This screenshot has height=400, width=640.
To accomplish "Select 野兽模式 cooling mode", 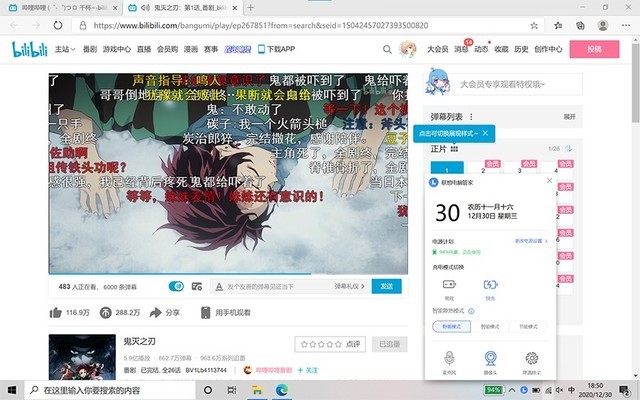I will point(451,327).
